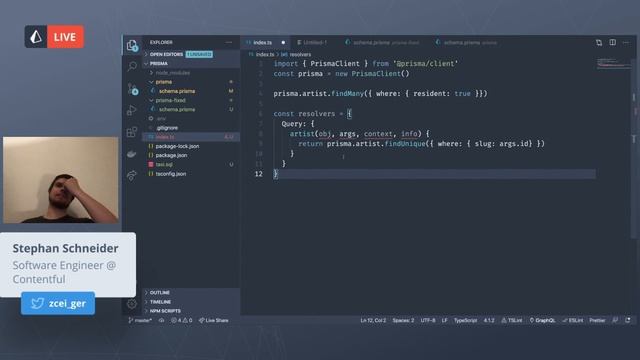
Task: Open the Docker whale view icon
Action: 132,154
